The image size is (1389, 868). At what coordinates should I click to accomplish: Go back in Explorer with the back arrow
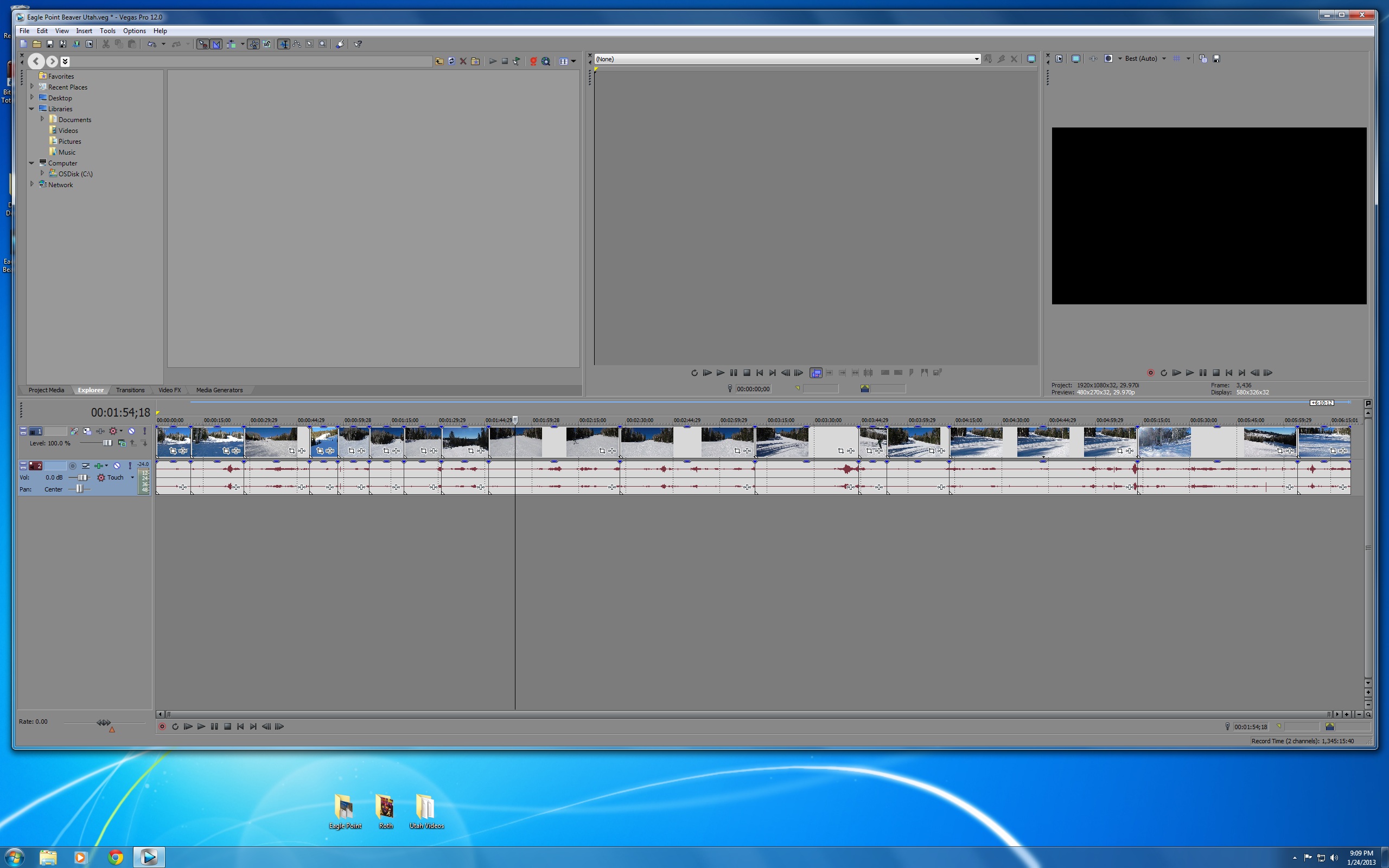(x=36, y=61)
